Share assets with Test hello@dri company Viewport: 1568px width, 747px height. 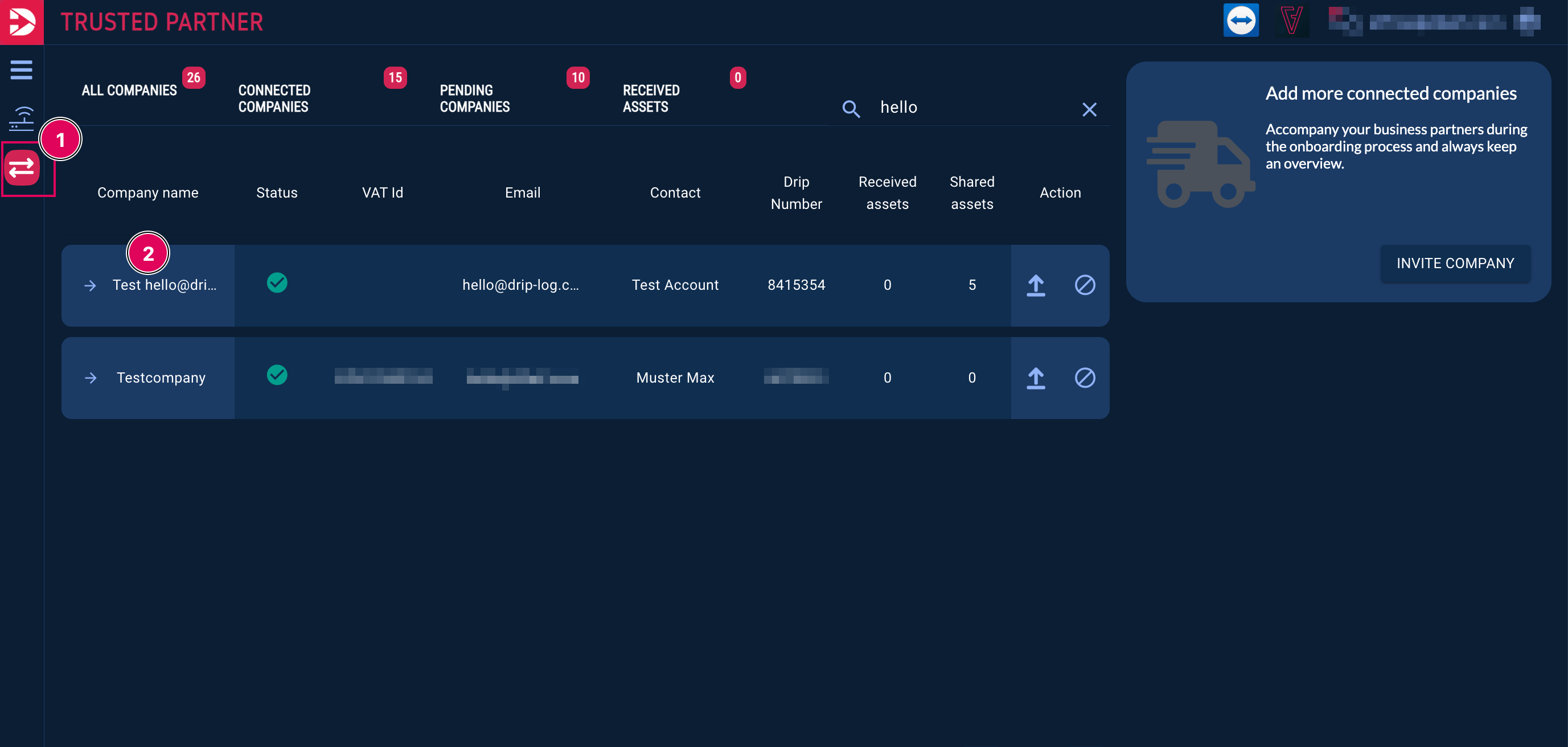(1036, 285)
